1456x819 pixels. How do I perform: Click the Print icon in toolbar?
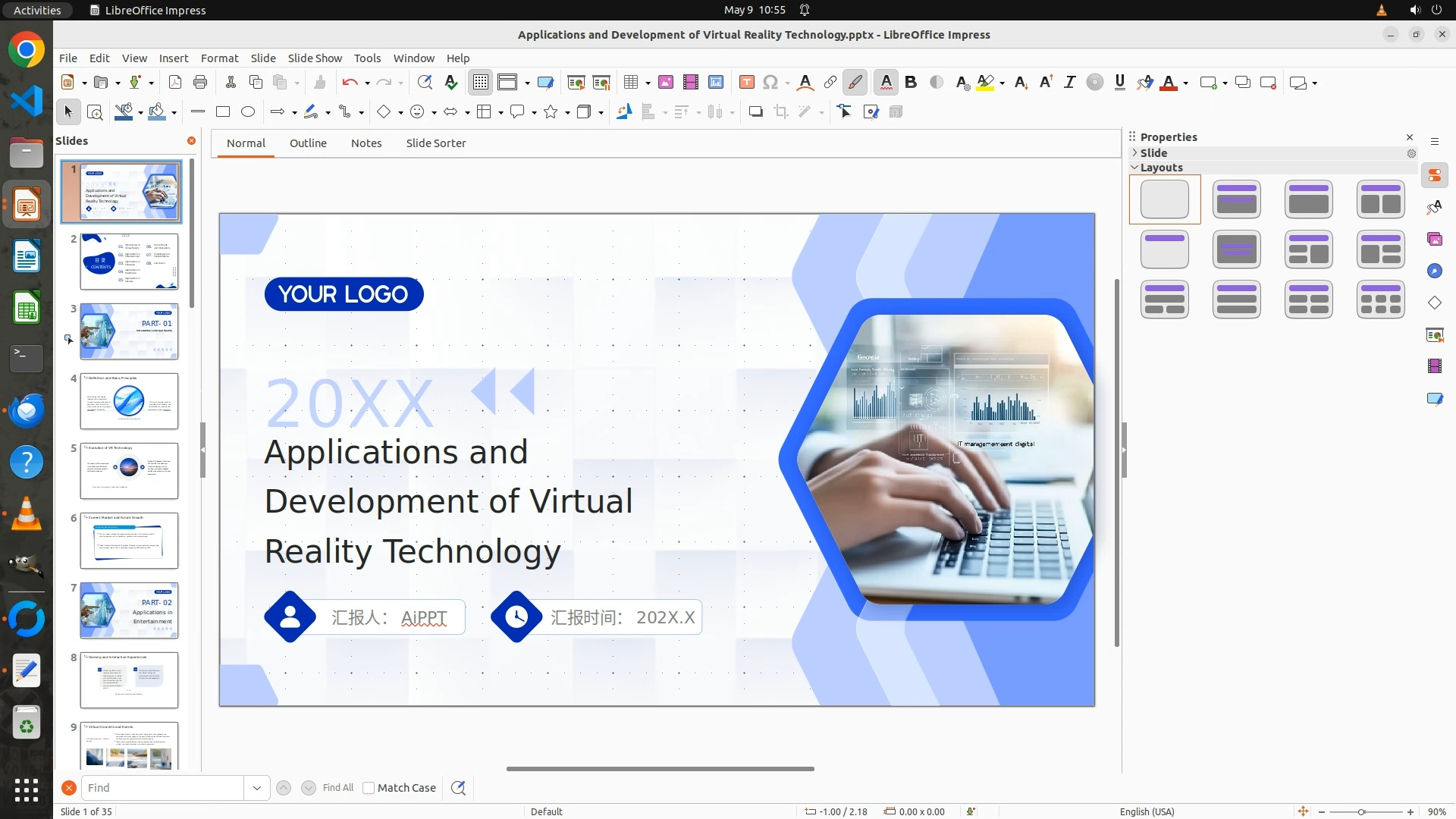(x=200, y=83)
